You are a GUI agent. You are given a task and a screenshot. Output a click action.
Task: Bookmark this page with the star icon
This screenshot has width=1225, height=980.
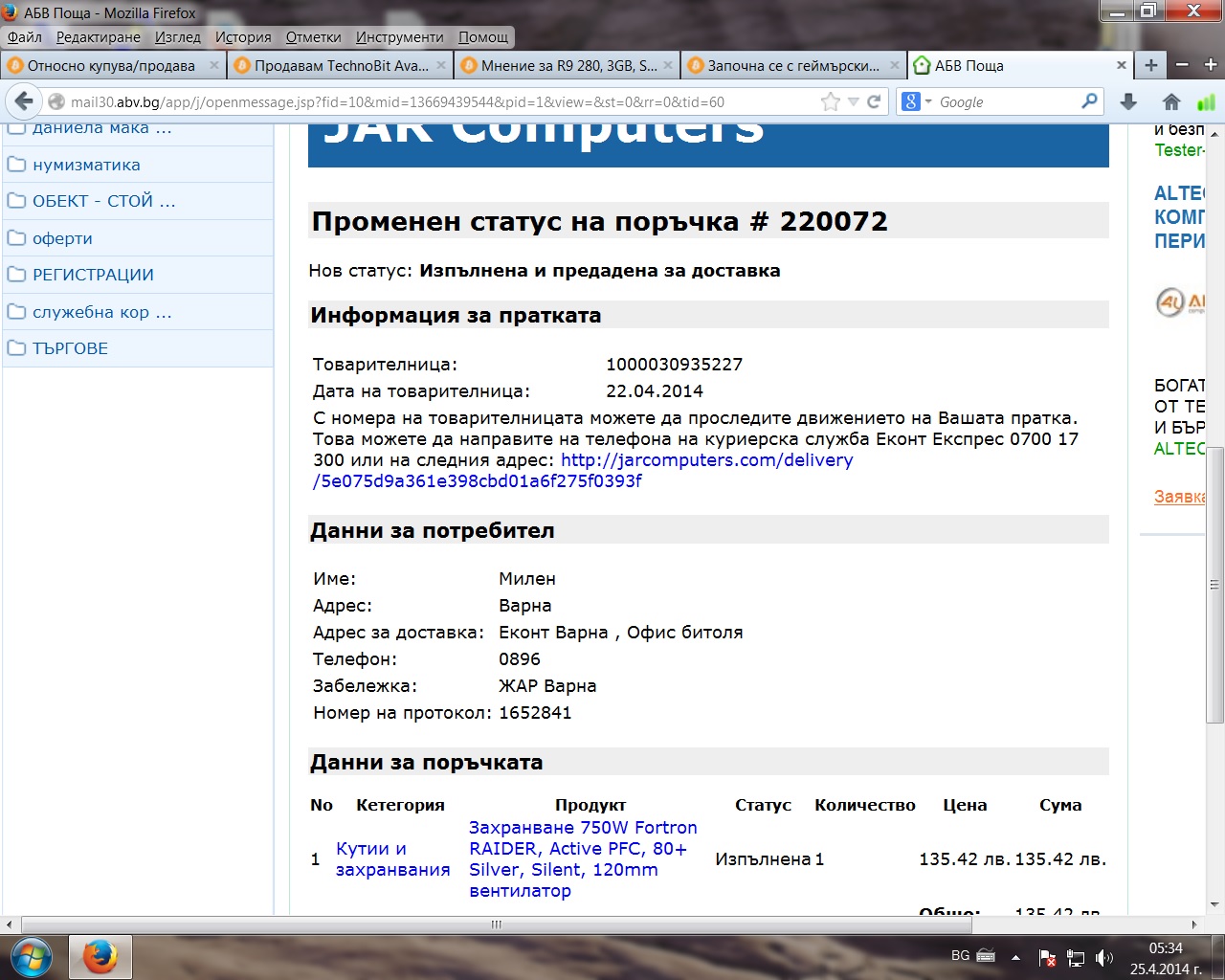coord(830,101)
